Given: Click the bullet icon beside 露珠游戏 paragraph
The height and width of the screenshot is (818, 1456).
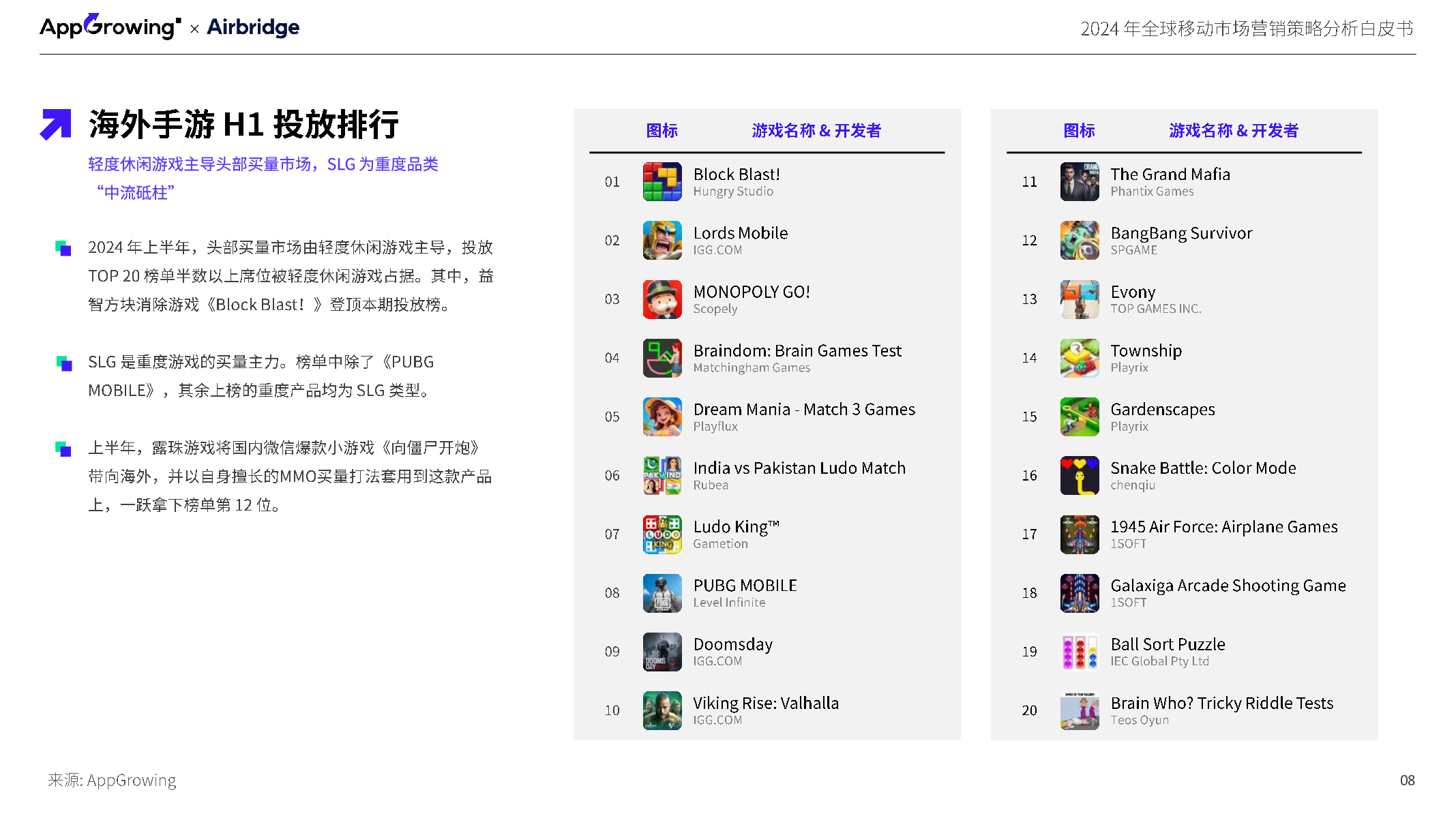Looking at the screenshot, I should coord(63,449).
